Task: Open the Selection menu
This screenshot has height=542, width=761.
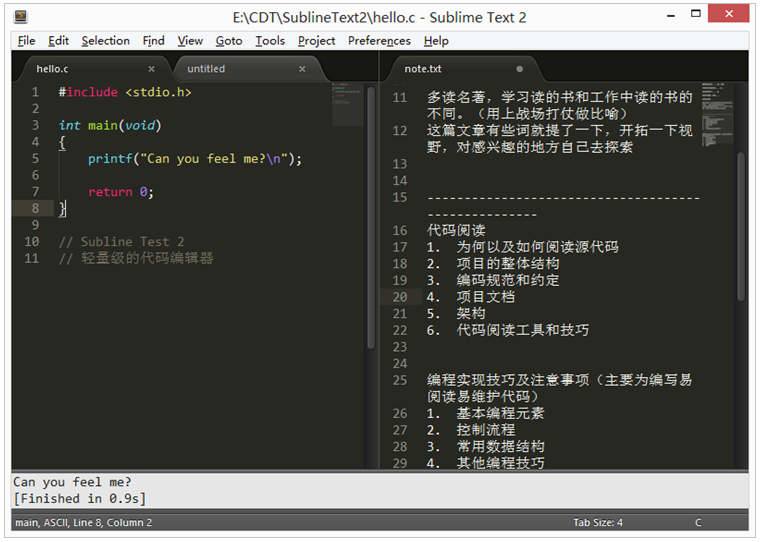Action: click(105, 41)
